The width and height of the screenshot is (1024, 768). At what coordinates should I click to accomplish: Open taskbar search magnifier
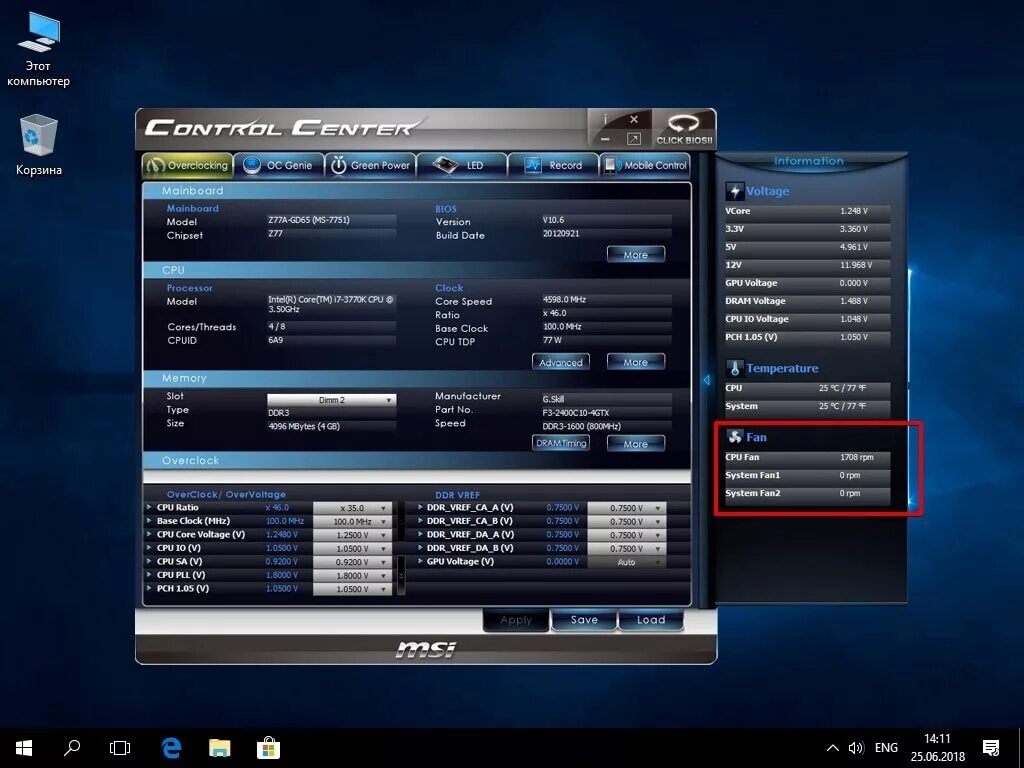(x=72, y=748)
